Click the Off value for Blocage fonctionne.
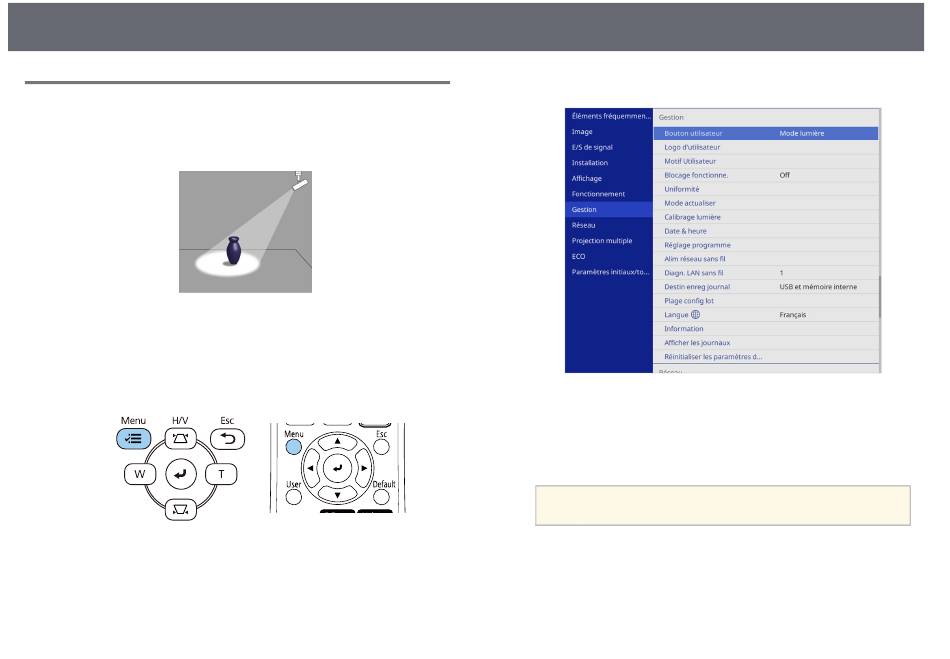This screenshot has height=659, width=950. click(x=785, y=175)
